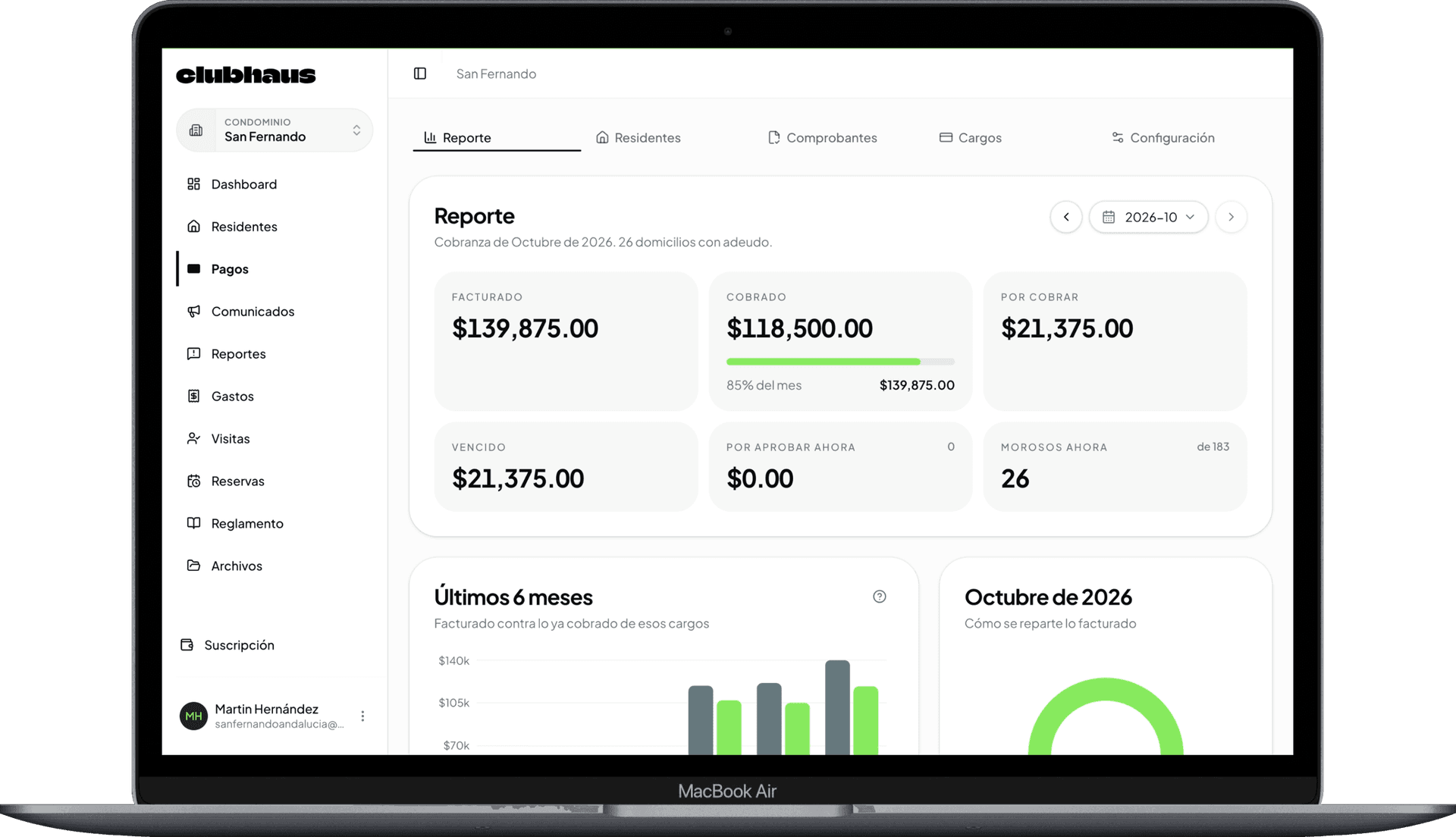Click the Morosos ahora 26 card
The image size is (1456, 837).
(x=1115, y=466)
